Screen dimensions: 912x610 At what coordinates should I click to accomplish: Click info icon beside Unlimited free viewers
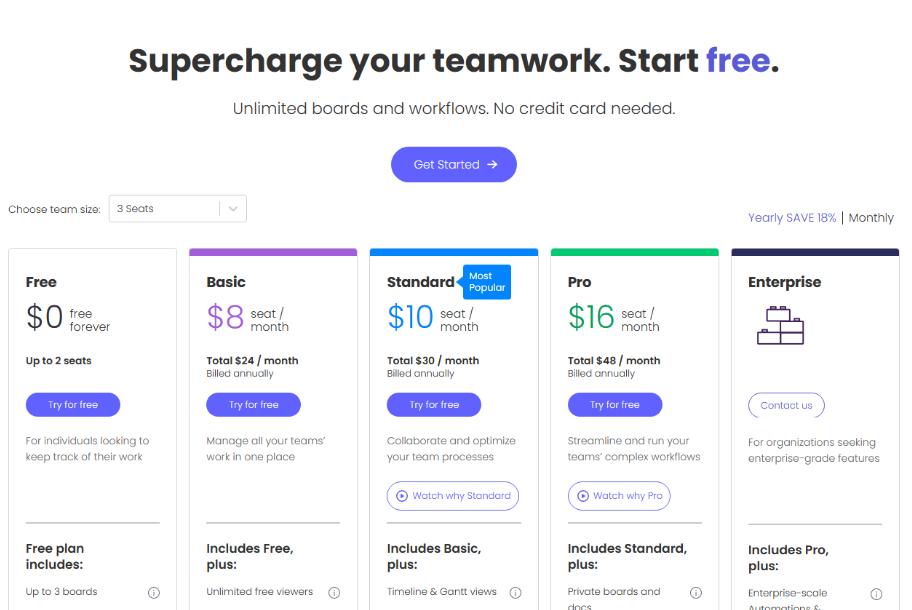click(334, 592)
